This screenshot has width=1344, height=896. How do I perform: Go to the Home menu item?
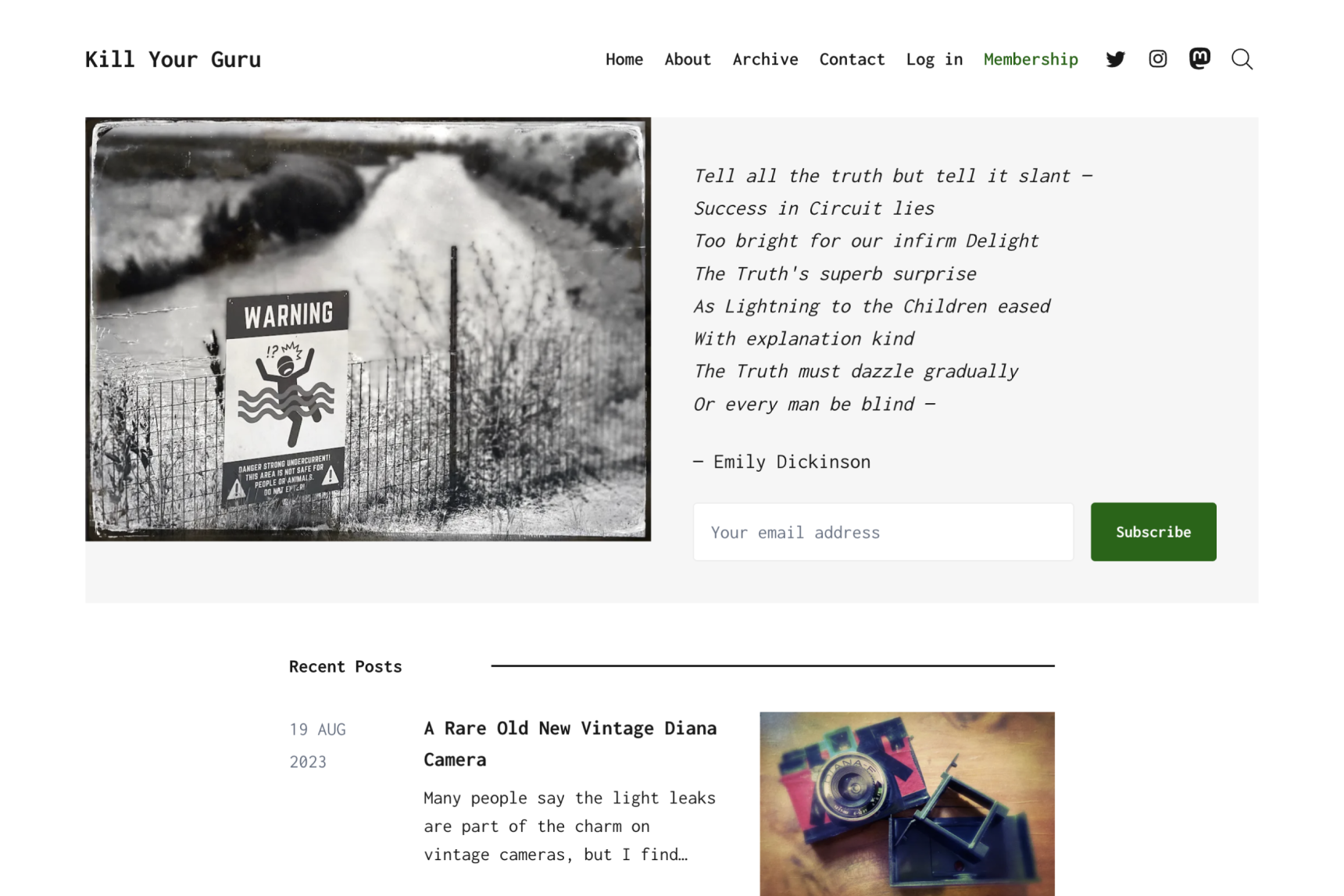tap(624, 59)
